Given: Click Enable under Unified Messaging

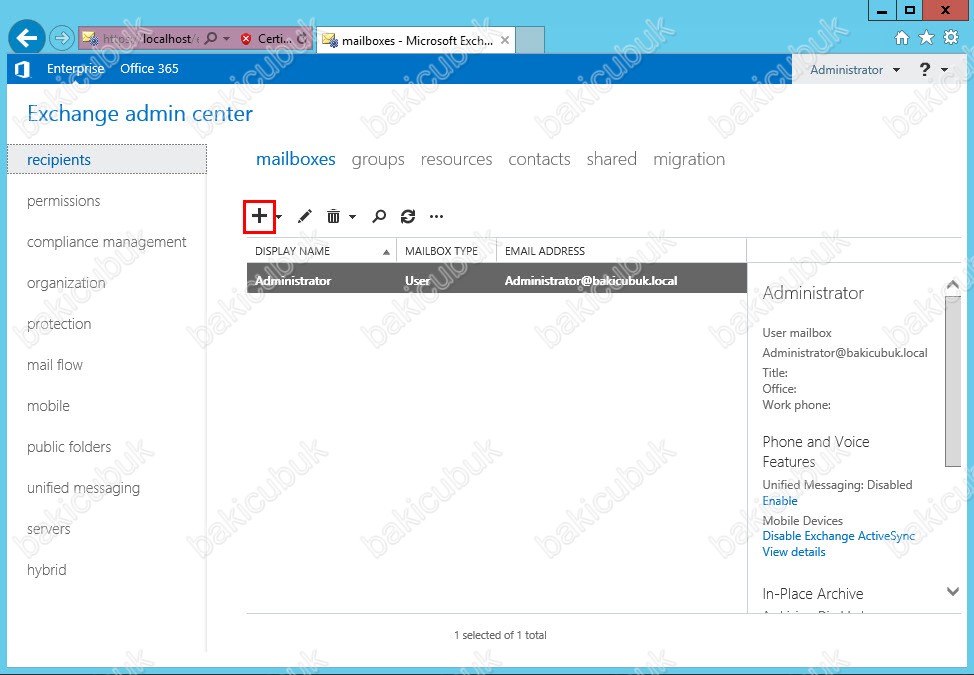Looking at the screenshot, I should click(780, 501).
